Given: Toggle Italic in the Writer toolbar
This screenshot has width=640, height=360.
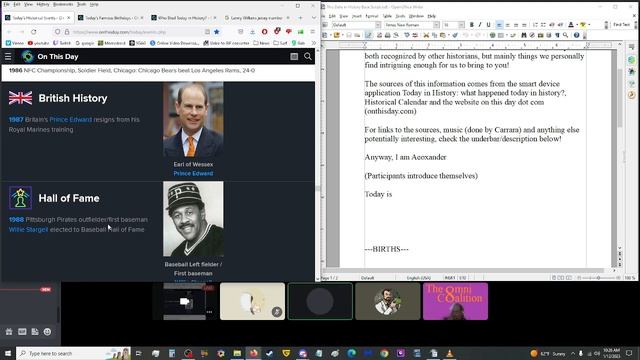Looking at the screenshot, I should (480, 25).
